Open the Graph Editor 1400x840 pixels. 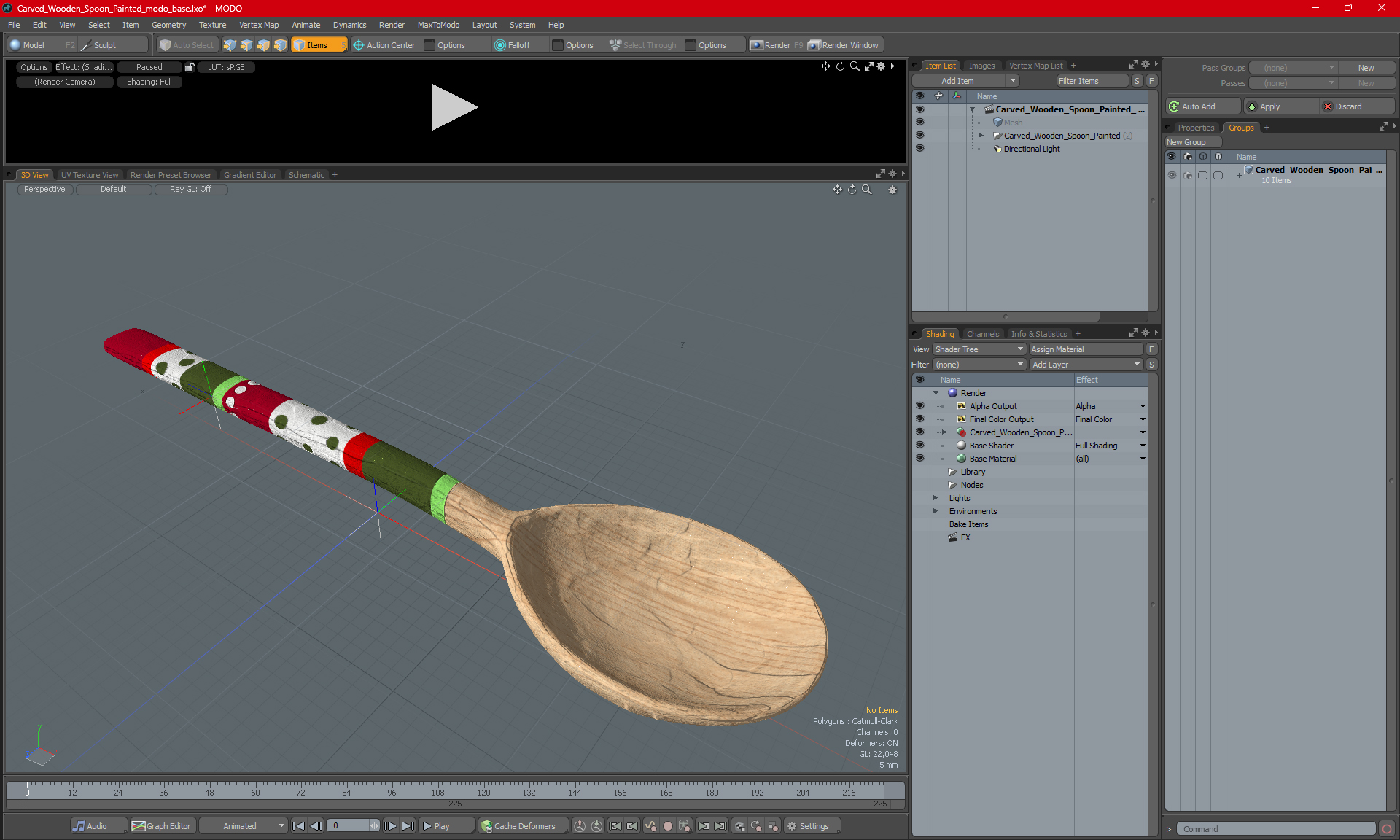161,826
